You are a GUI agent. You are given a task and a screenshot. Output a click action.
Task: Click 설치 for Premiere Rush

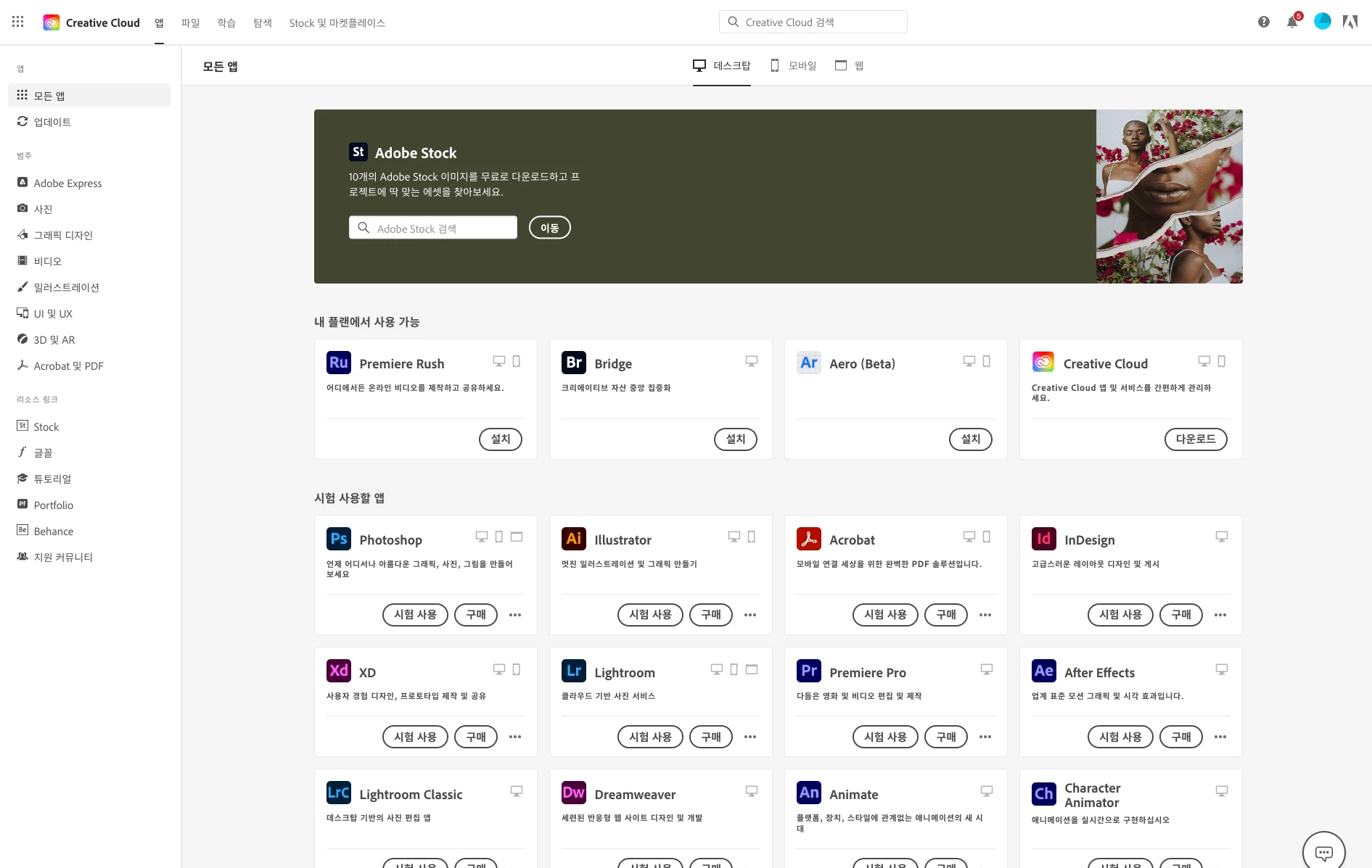pyautogui.click(x=501, y=439)
